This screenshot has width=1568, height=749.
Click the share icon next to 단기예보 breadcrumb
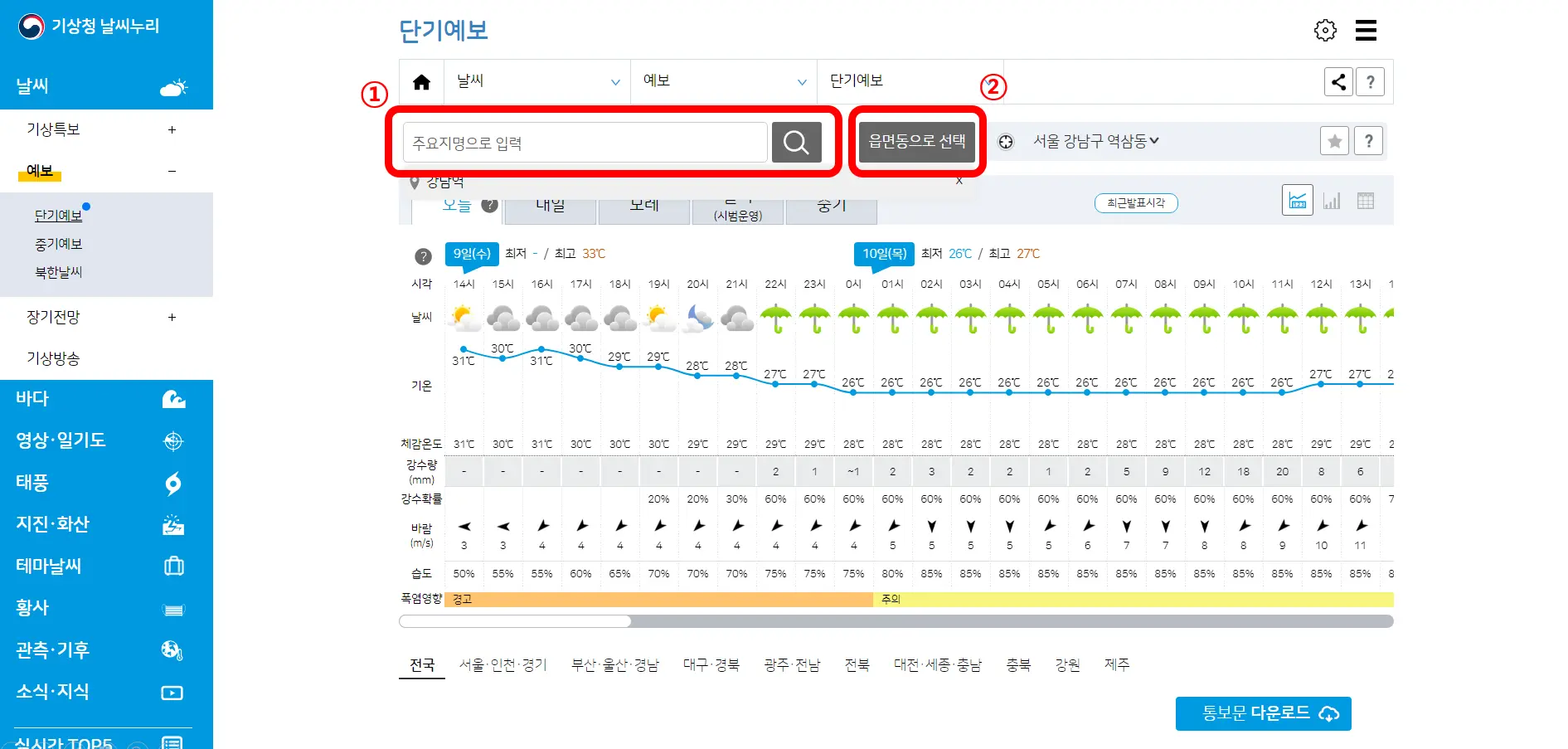[1338, 81]
